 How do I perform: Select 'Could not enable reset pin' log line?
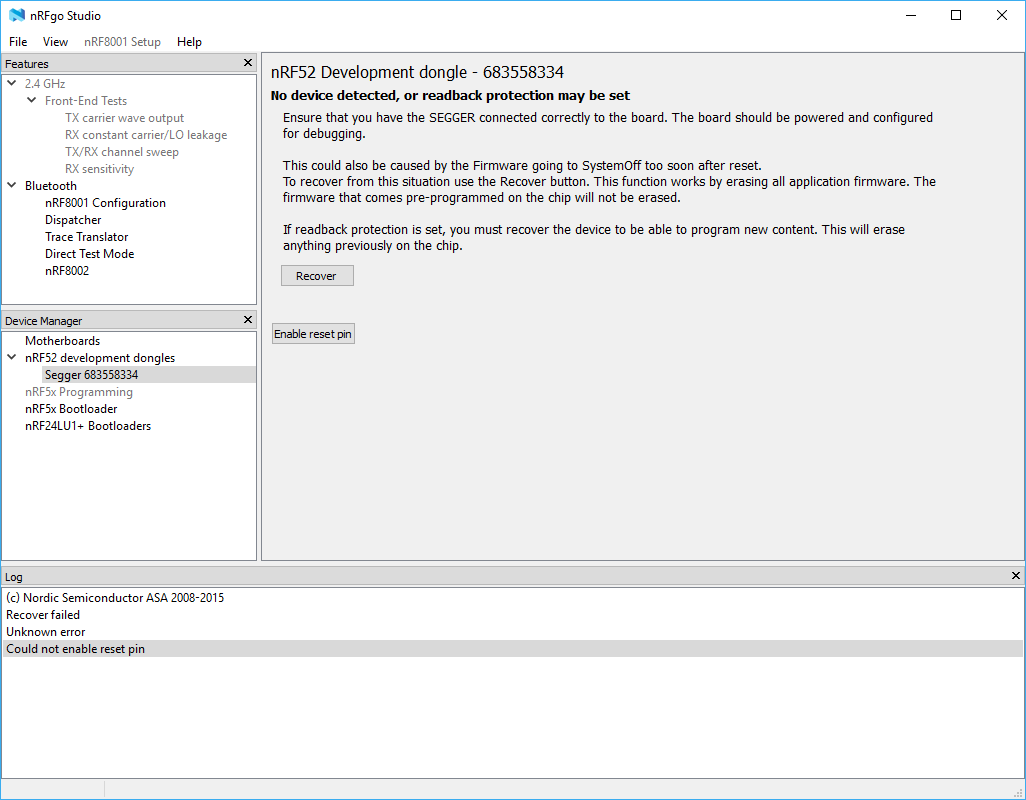pyautogui.click(x=512, y=649)
